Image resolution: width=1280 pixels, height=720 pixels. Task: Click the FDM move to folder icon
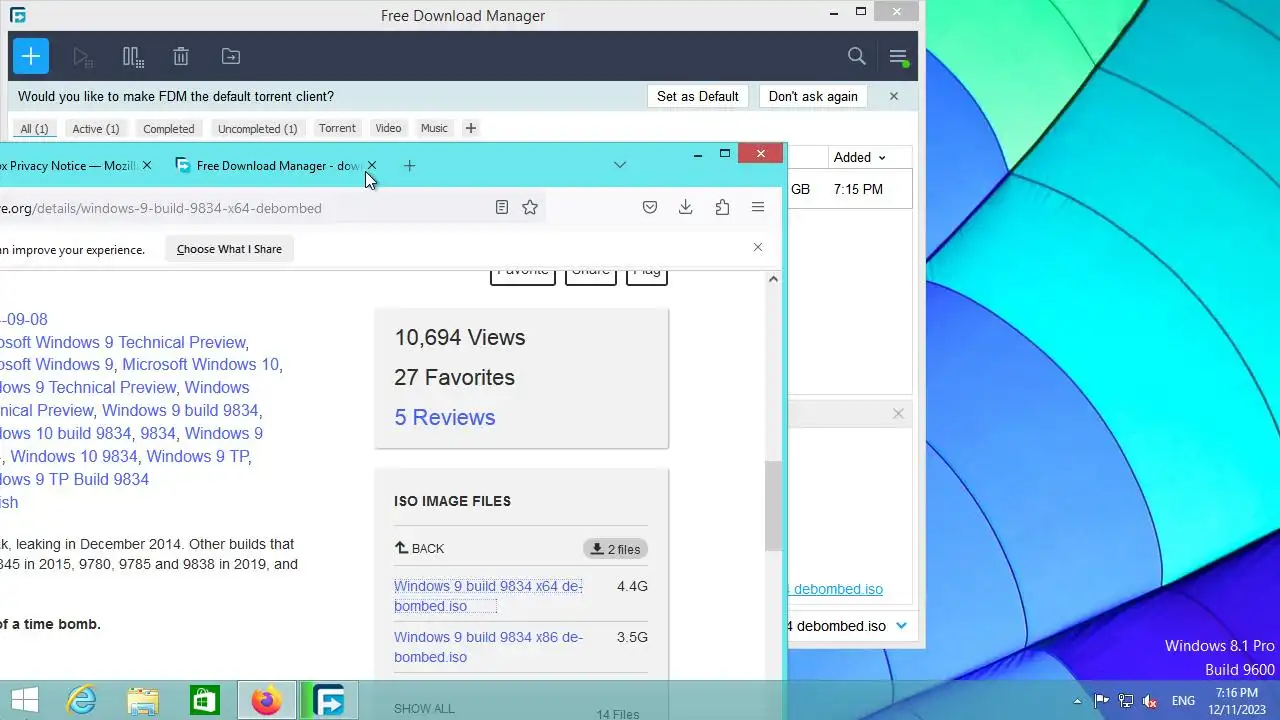click(x=230, y=57)
